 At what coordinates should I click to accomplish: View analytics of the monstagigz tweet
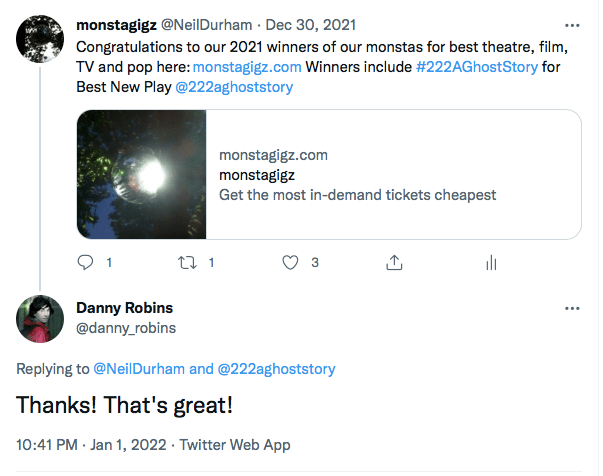tap(491, 262)
